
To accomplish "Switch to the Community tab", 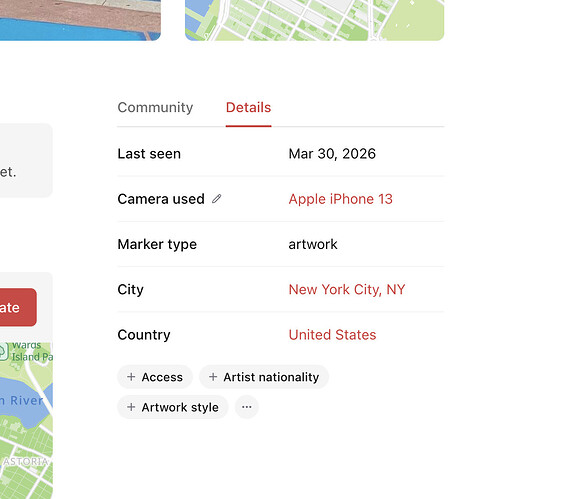I will [155, 108].
